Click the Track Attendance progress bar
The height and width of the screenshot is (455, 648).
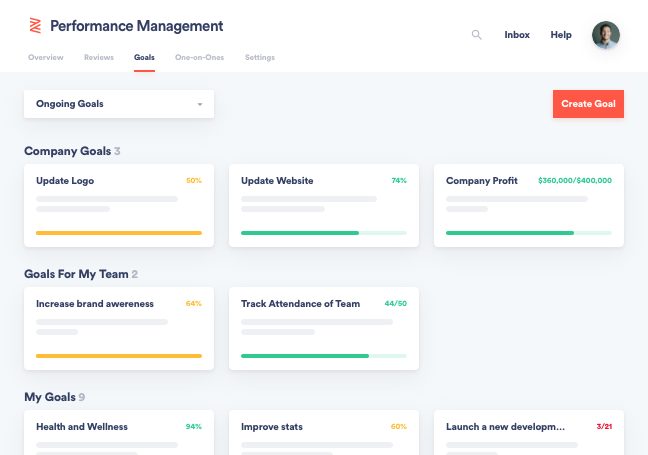coord(324,356)
